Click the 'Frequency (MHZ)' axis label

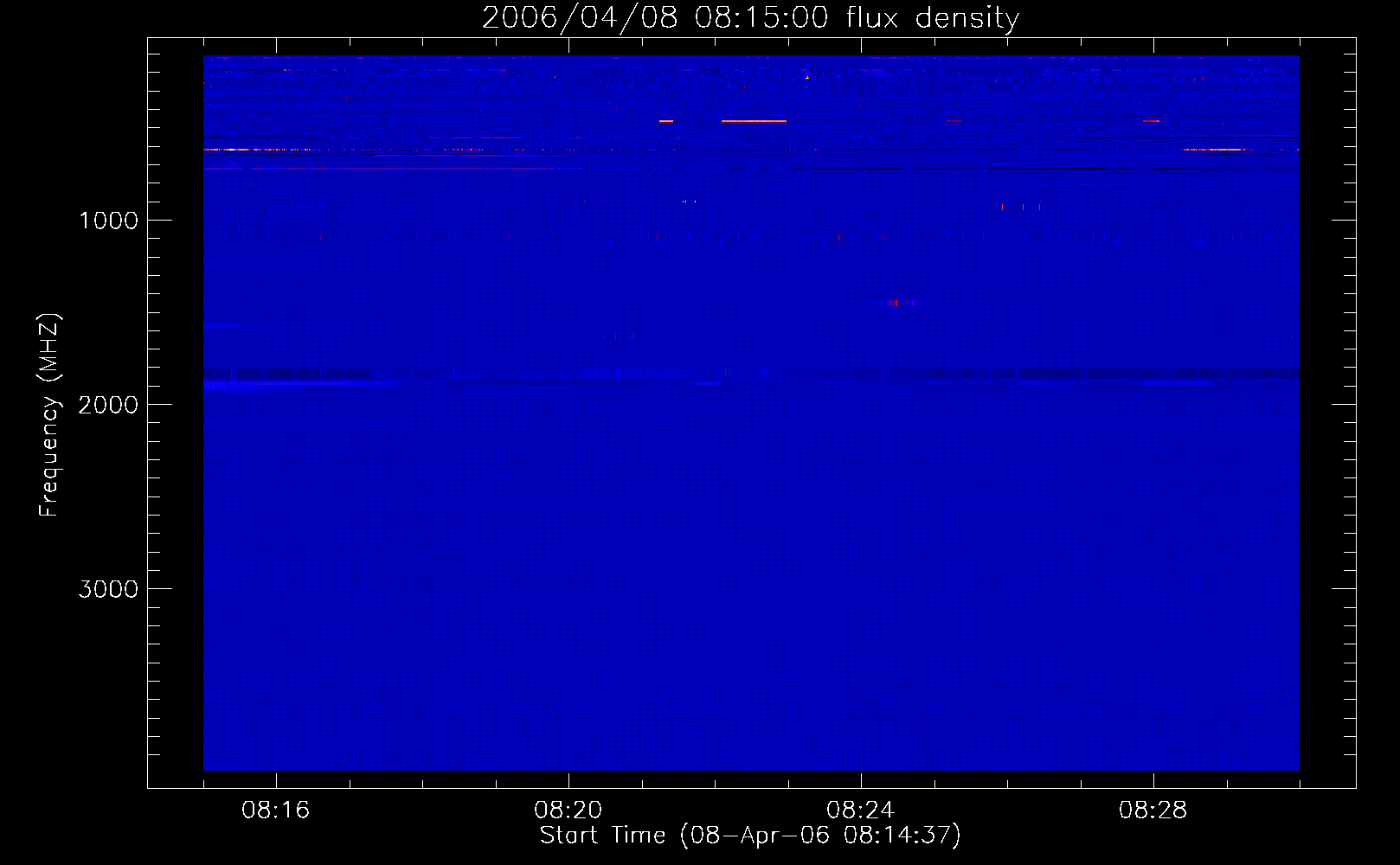(x=49, y=415)
